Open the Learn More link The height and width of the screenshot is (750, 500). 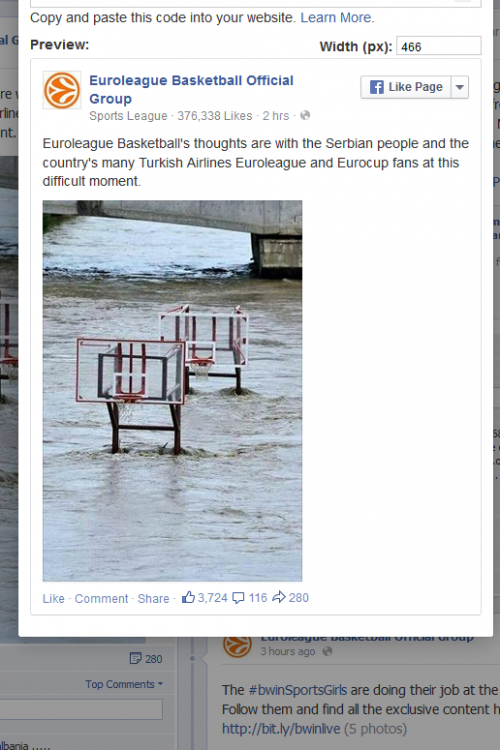pyautogui.click(x=337, y=18)
